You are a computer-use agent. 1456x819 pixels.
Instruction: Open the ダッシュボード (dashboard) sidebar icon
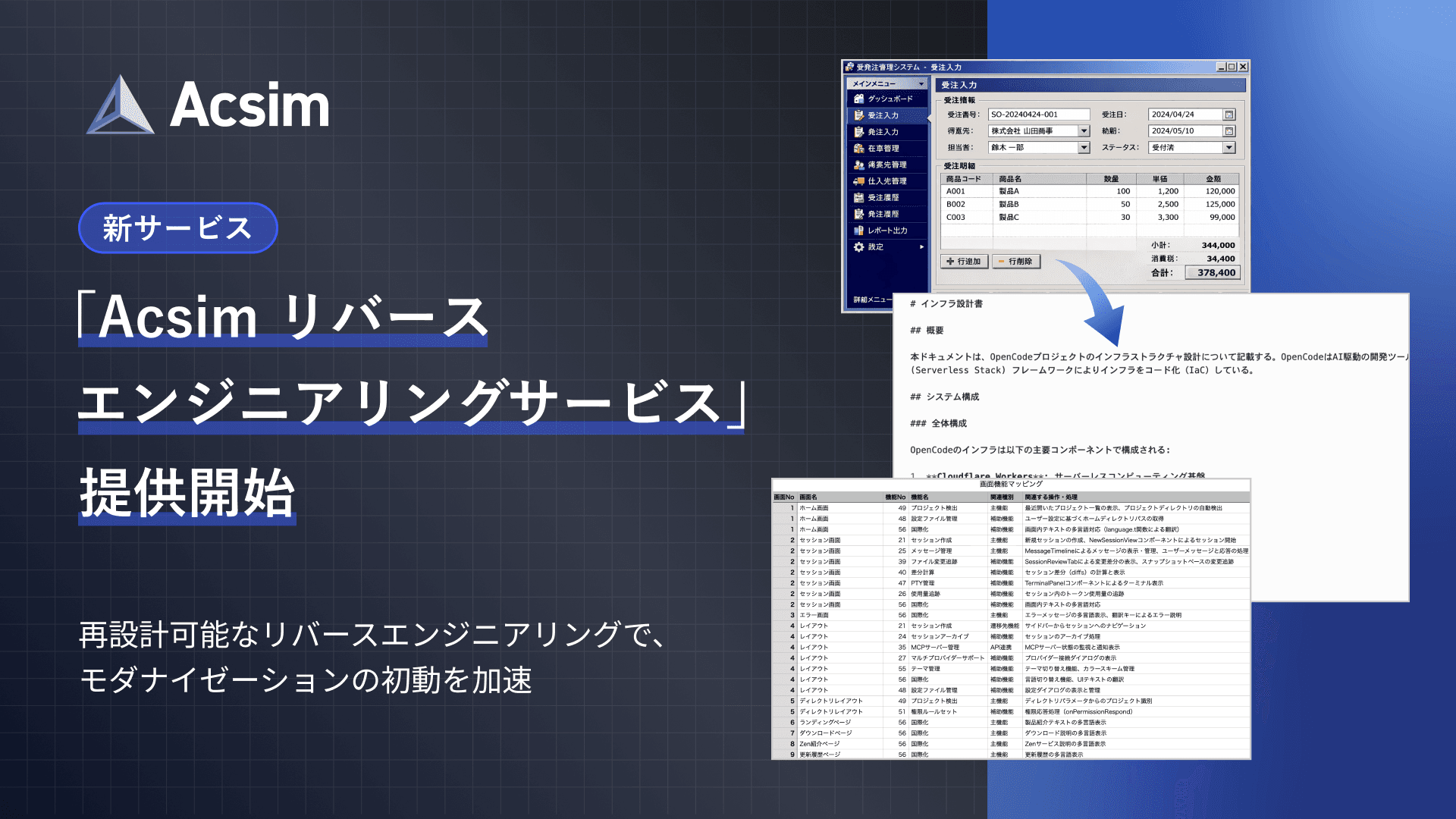858,99
